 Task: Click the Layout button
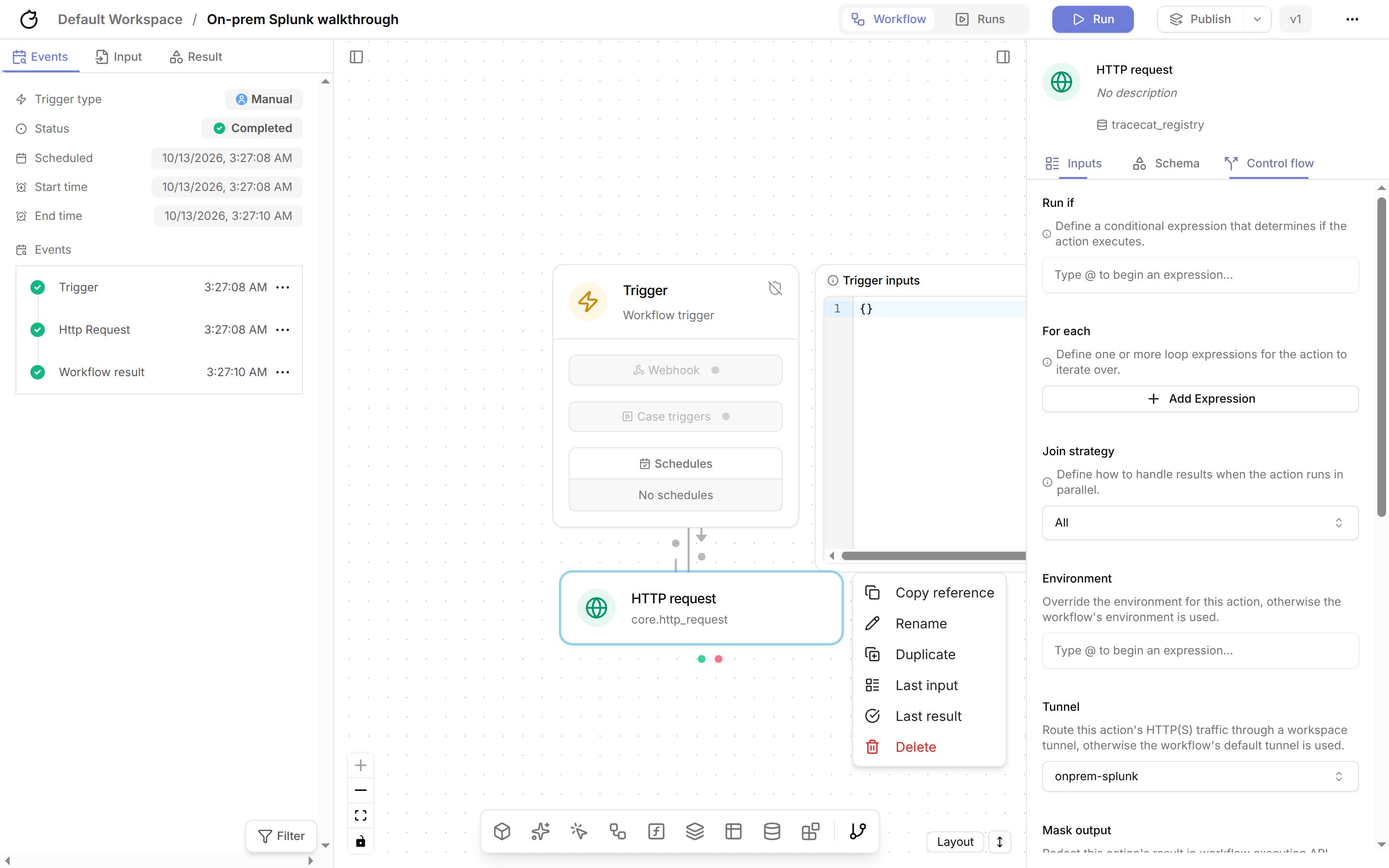(955, 841)
